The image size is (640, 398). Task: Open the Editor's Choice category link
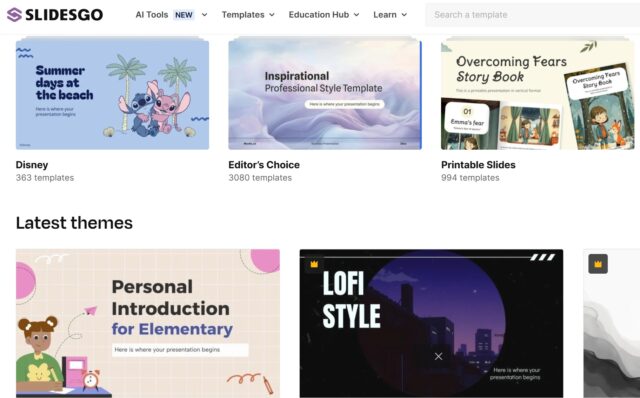pyautogui.click(x=264, y=165)
